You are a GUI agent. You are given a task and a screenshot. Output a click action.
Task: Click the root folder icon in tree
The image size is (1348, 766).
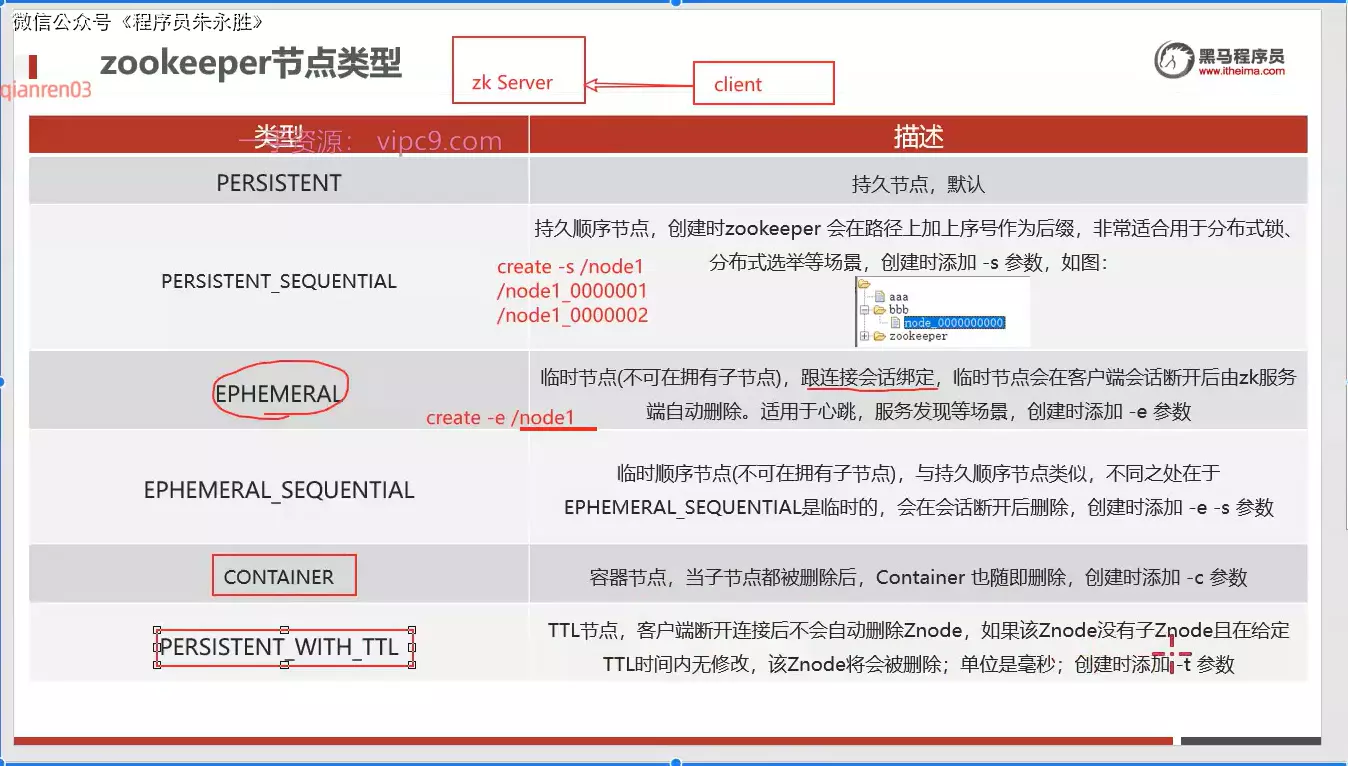pos(865,285)
